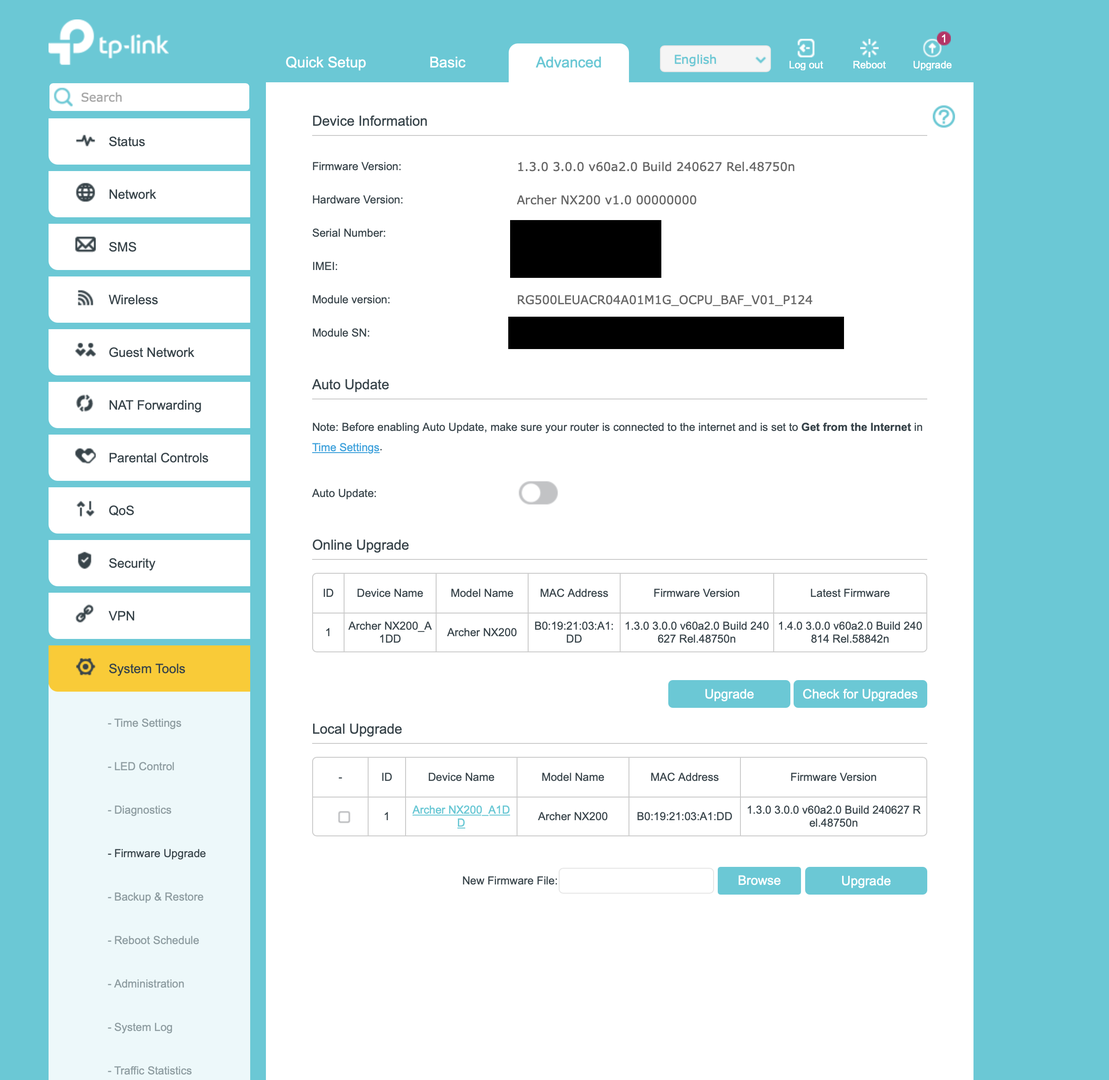The width and height of the screenshot is (1109, 1080).
Task: Collapse the System Tools menu
Action: (x=149, y=668)
